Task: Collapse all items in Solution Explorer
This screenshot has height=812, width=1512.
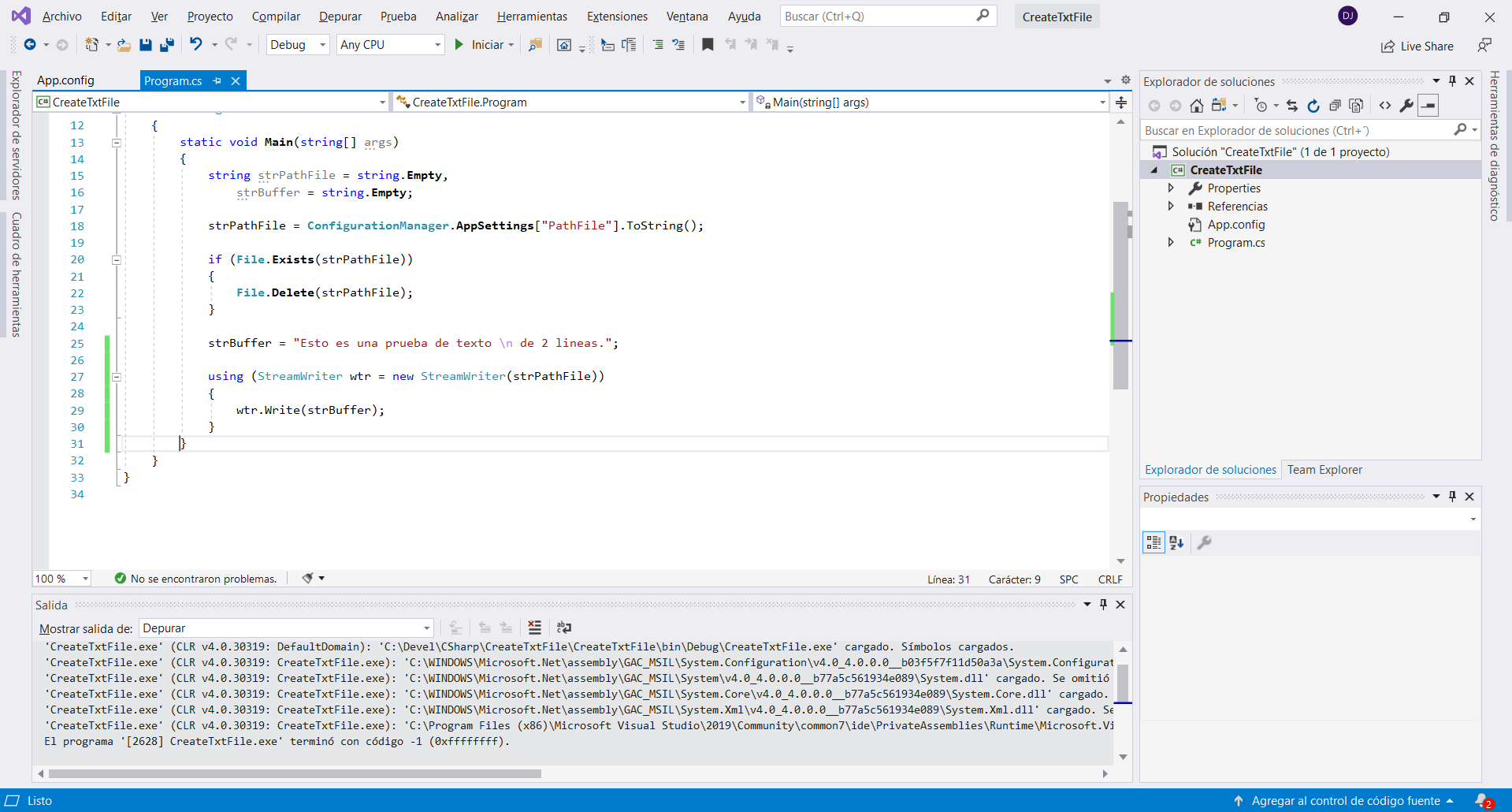Action: click(x=1334, y=106)
